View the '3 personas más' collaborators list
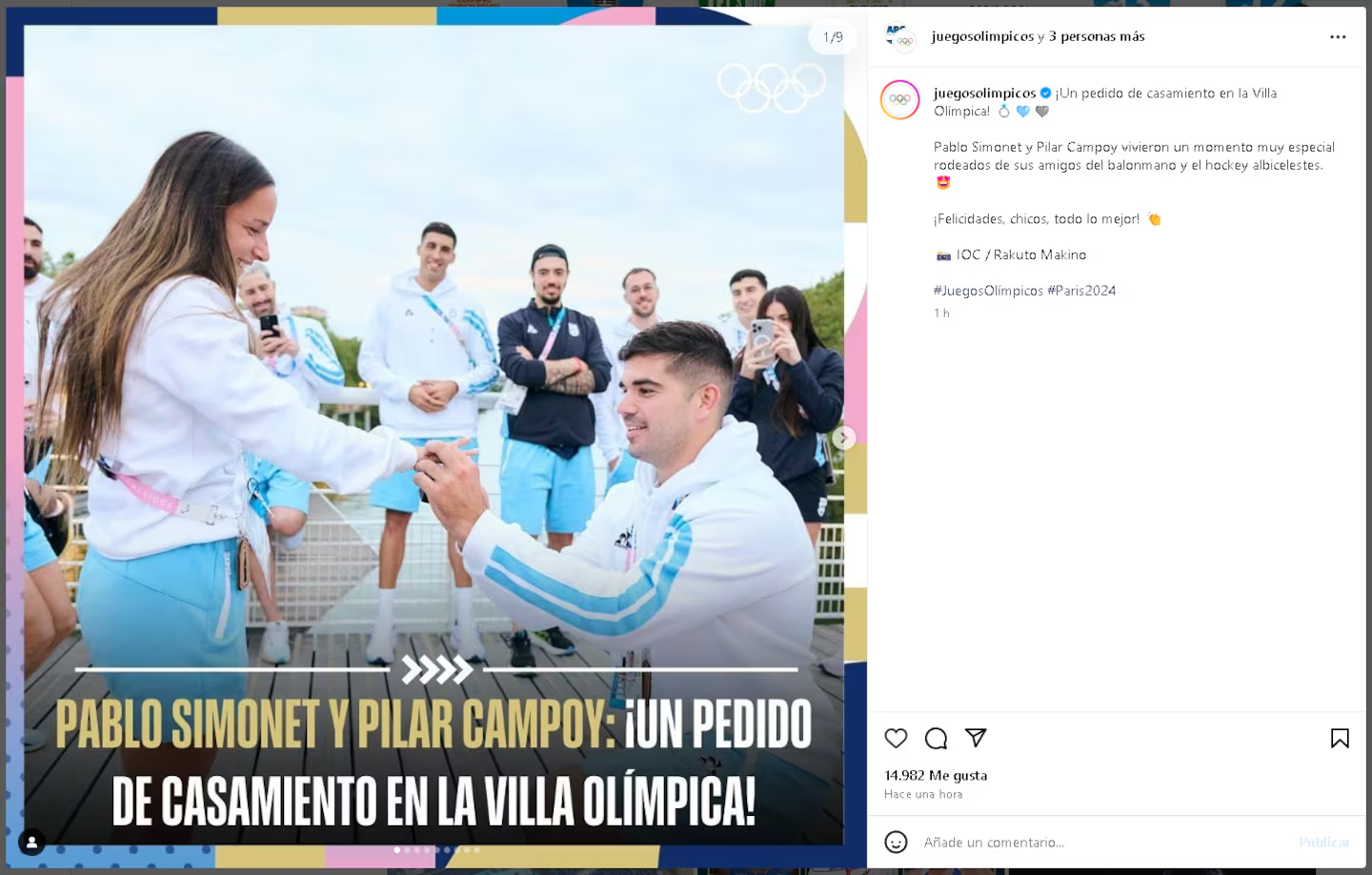 coord(1097,36)
